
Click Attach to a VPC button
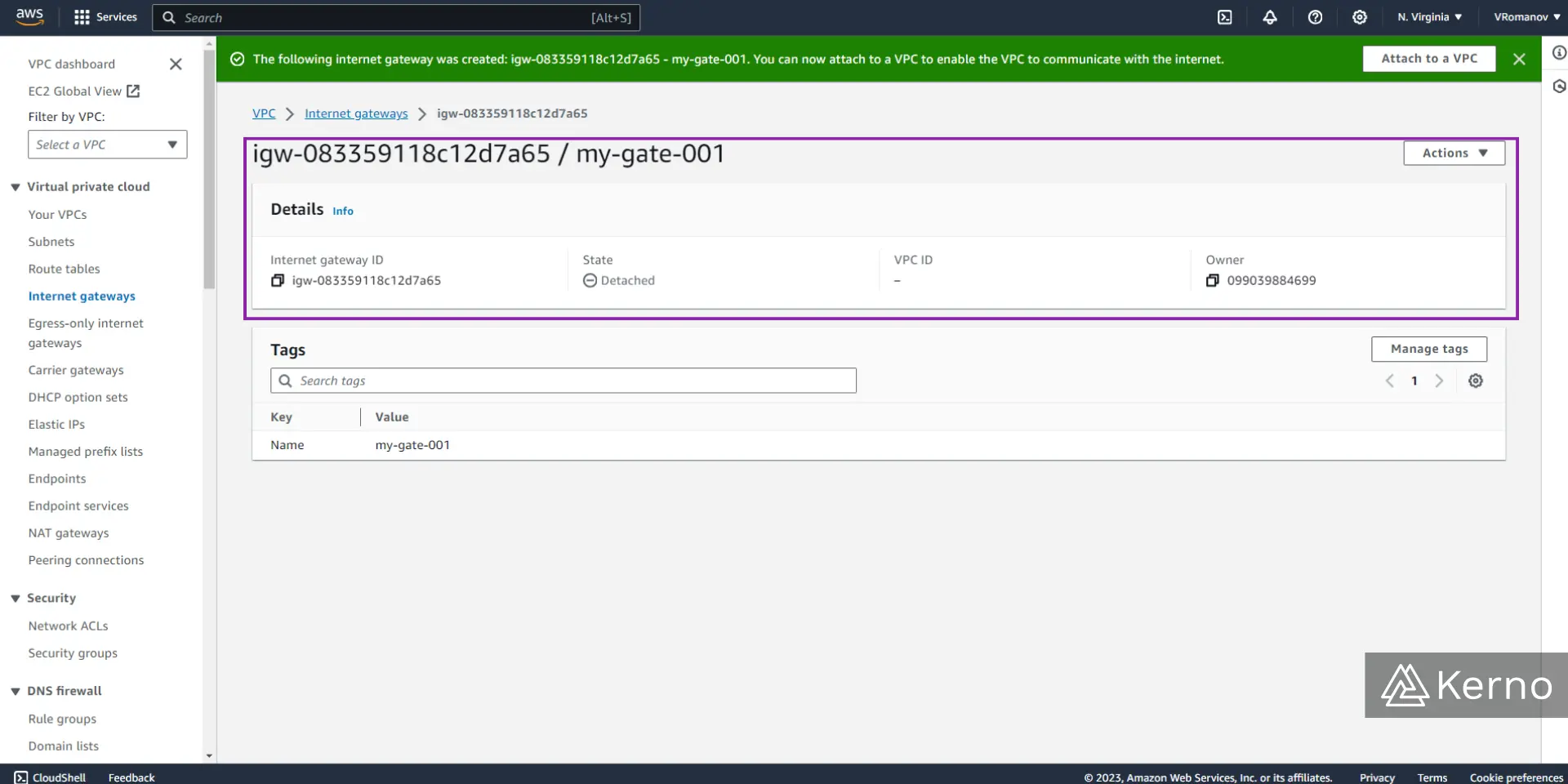click(1429, 59)
